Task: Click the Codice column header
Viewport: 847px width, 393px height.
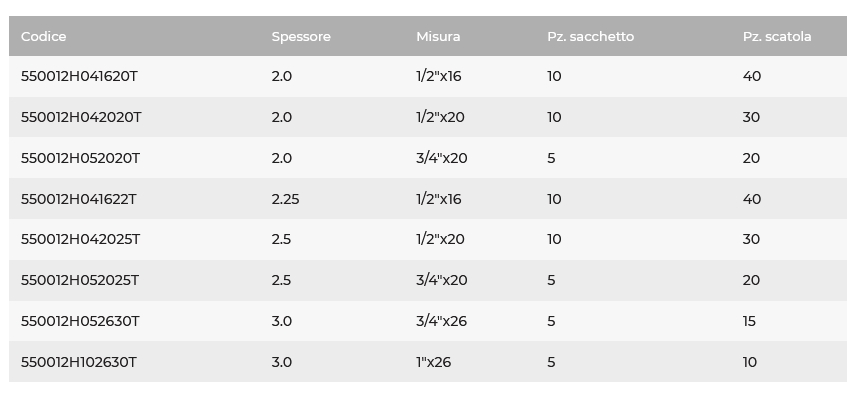Action: point(43,36)
